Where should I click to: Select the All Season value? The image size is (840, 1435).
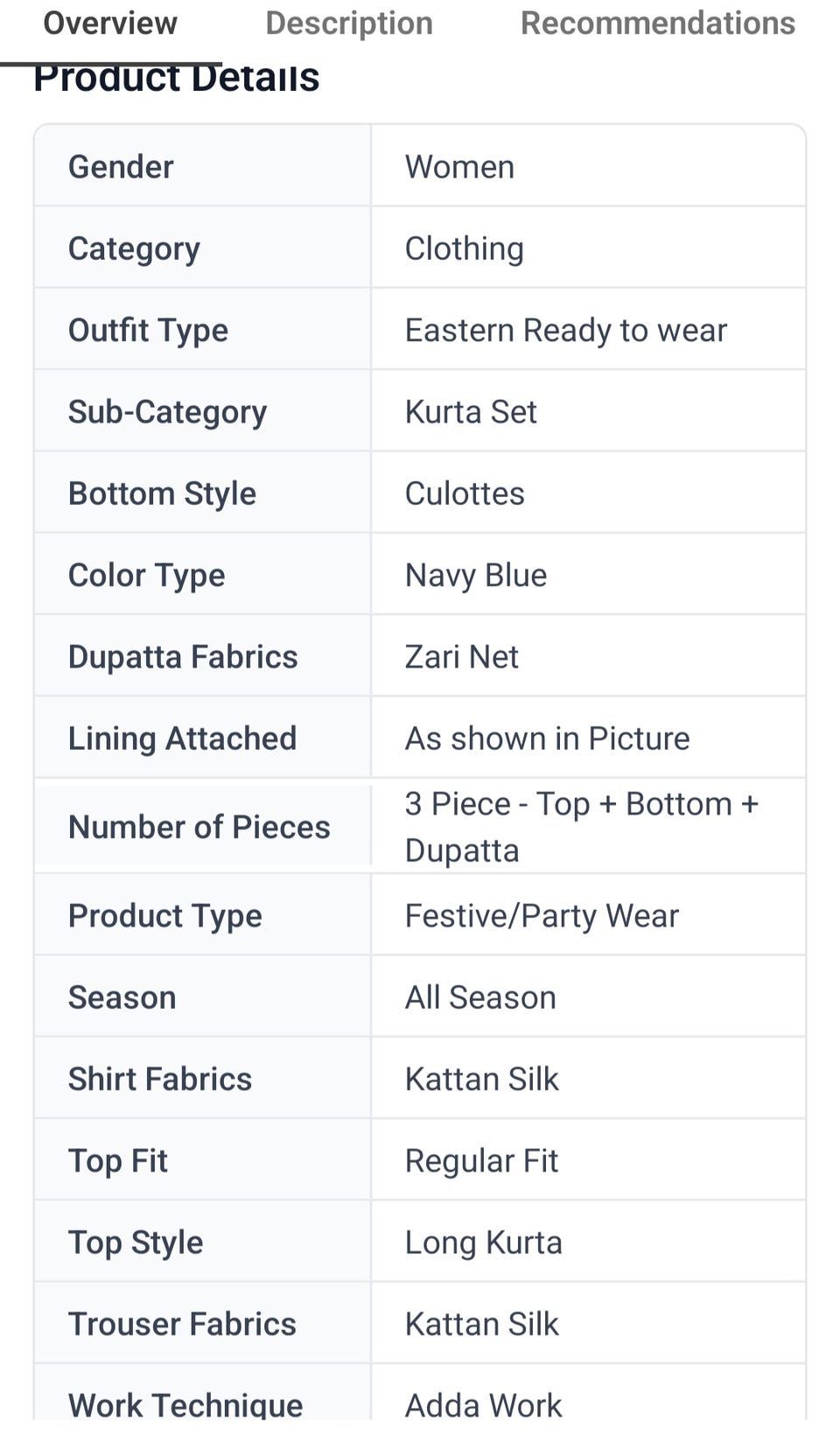coord(480,997)
